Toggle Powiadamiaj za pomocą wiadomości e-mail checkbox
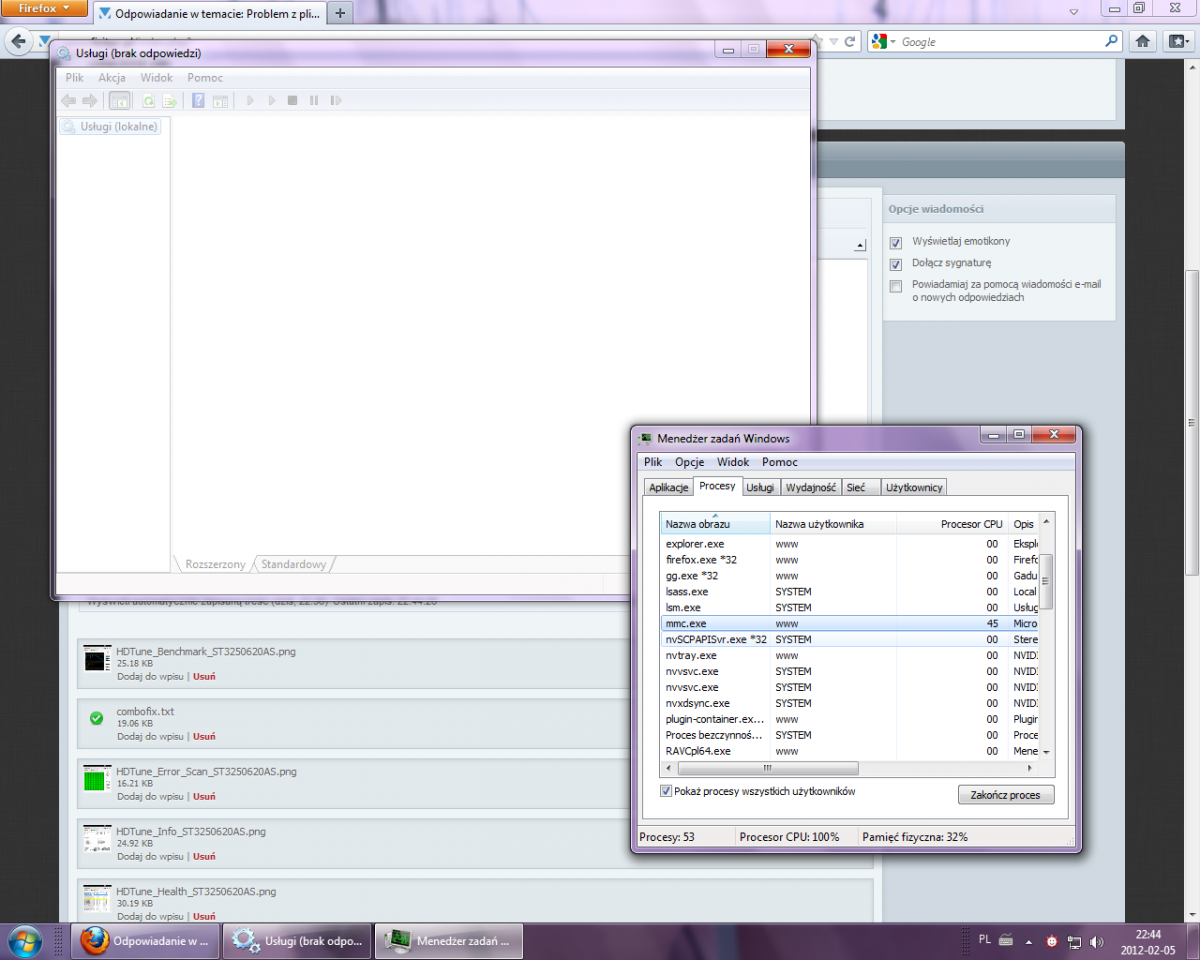Image resolution: width=1200 pixels, height=960 pixels. (895, 286)
